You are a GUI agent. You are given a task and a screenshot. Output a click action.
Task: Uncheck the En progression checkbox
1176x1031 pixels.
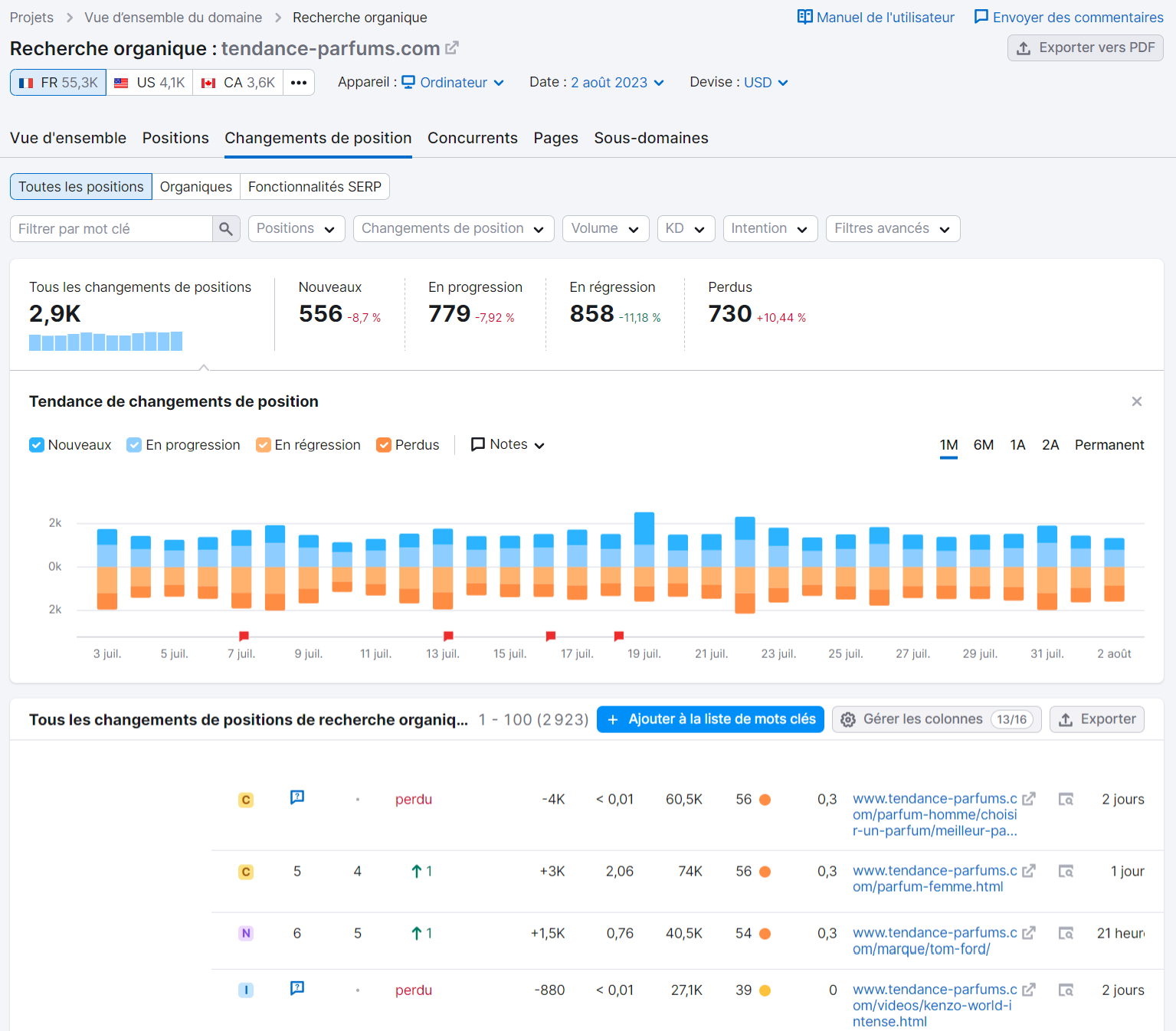click(x=134, y=445)
